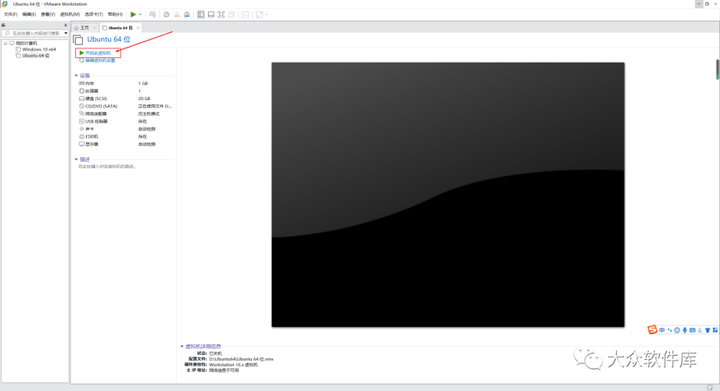Click the power on this virtual machine link
The width and height of the screenshot is (720, 391).
click(x=98, y=53)
